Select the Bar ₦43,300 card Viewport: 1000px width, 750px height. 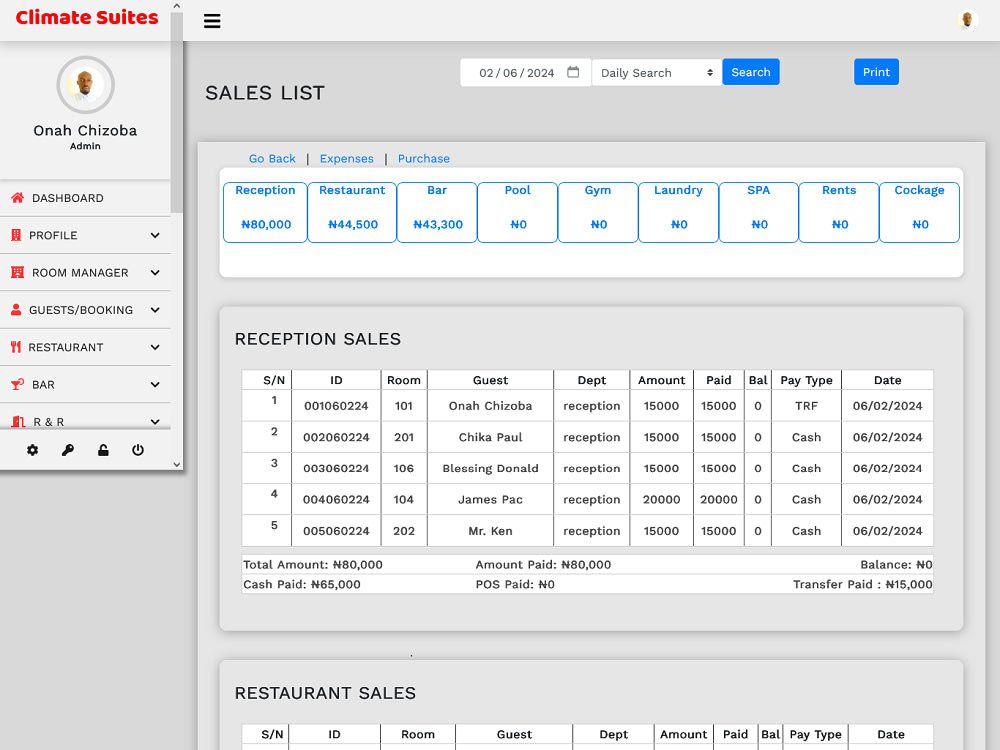(437, 212)
